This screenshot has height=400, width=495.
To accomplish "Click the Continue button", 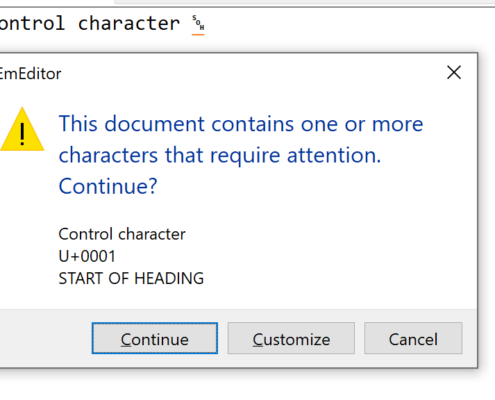I will click(x=155, y=338).
